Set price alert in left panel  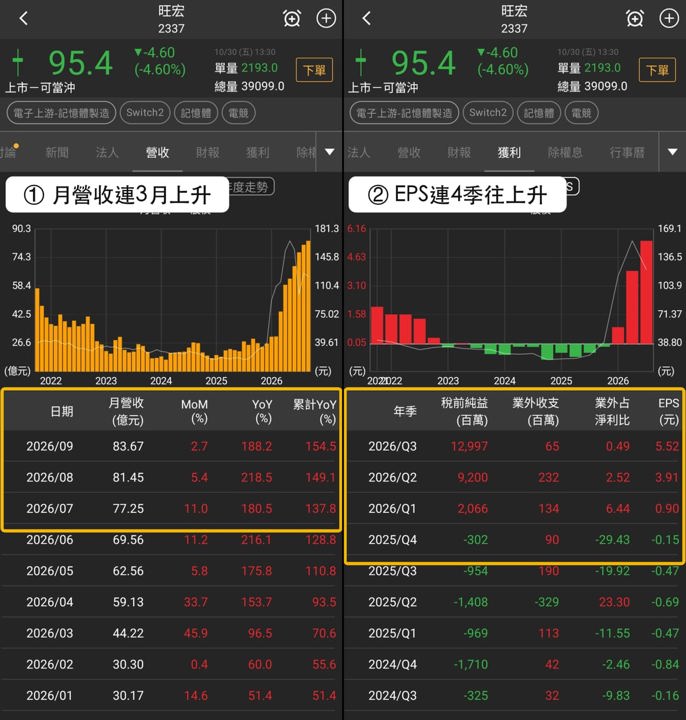tap(292, 18)
